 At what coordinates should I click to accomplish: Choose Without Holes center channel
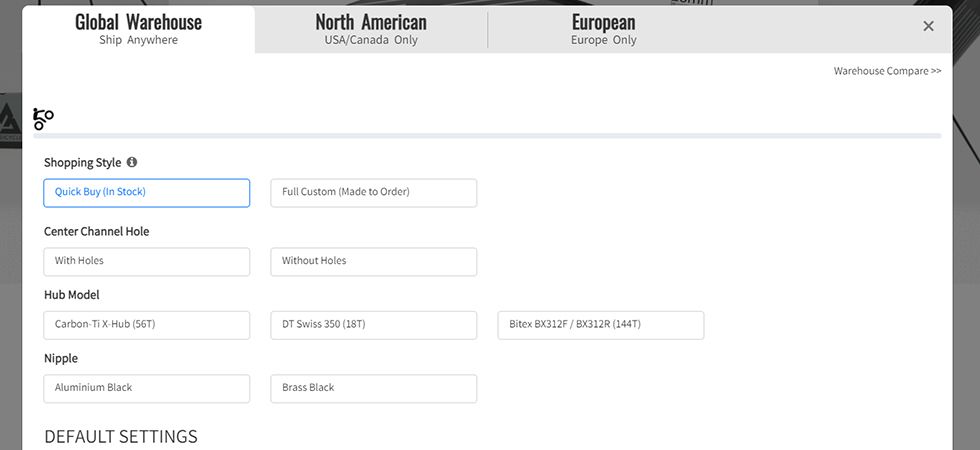[374, 262]
